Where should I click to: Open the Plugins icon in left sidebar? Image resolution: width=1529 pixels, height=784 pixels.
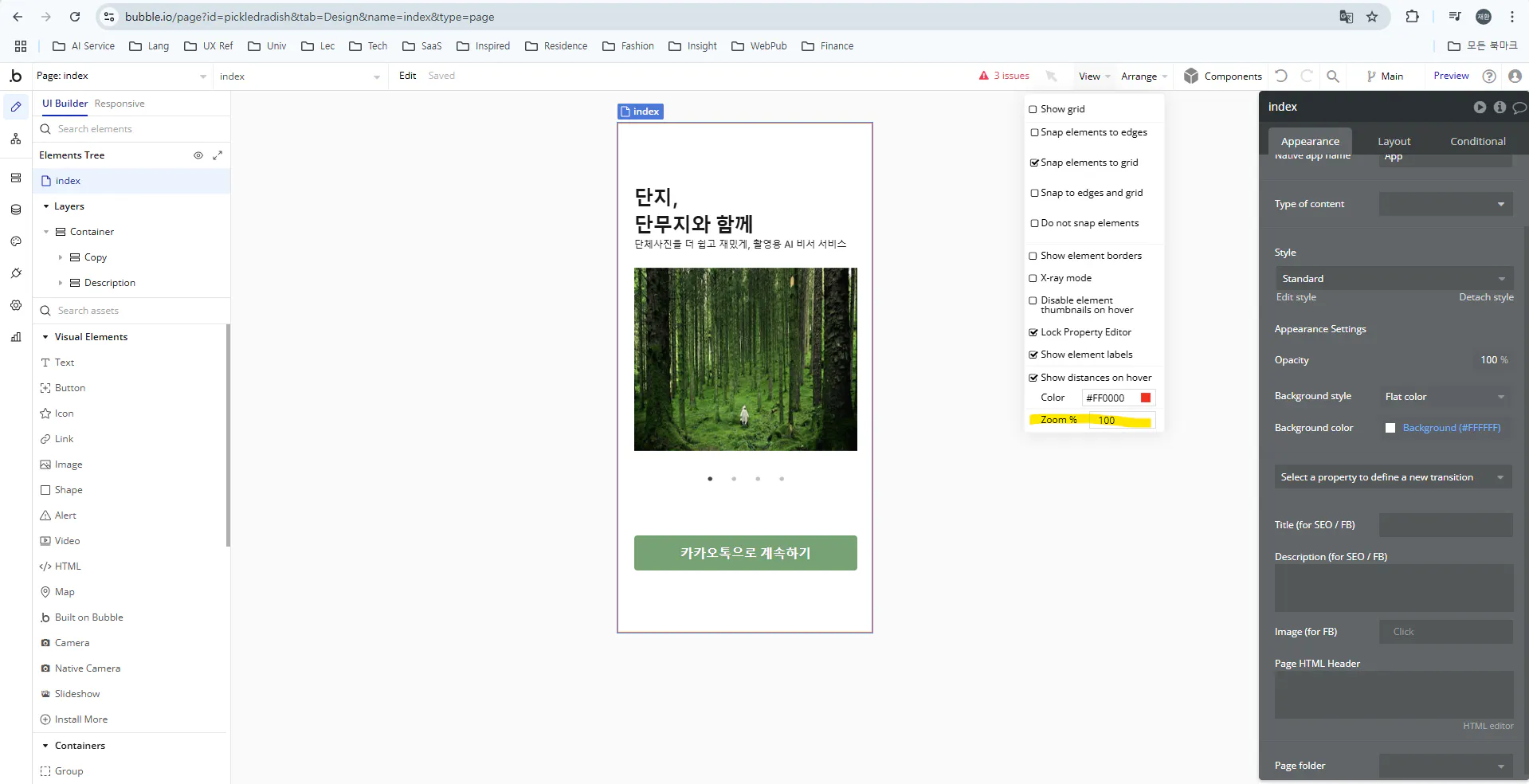point(16,273)
